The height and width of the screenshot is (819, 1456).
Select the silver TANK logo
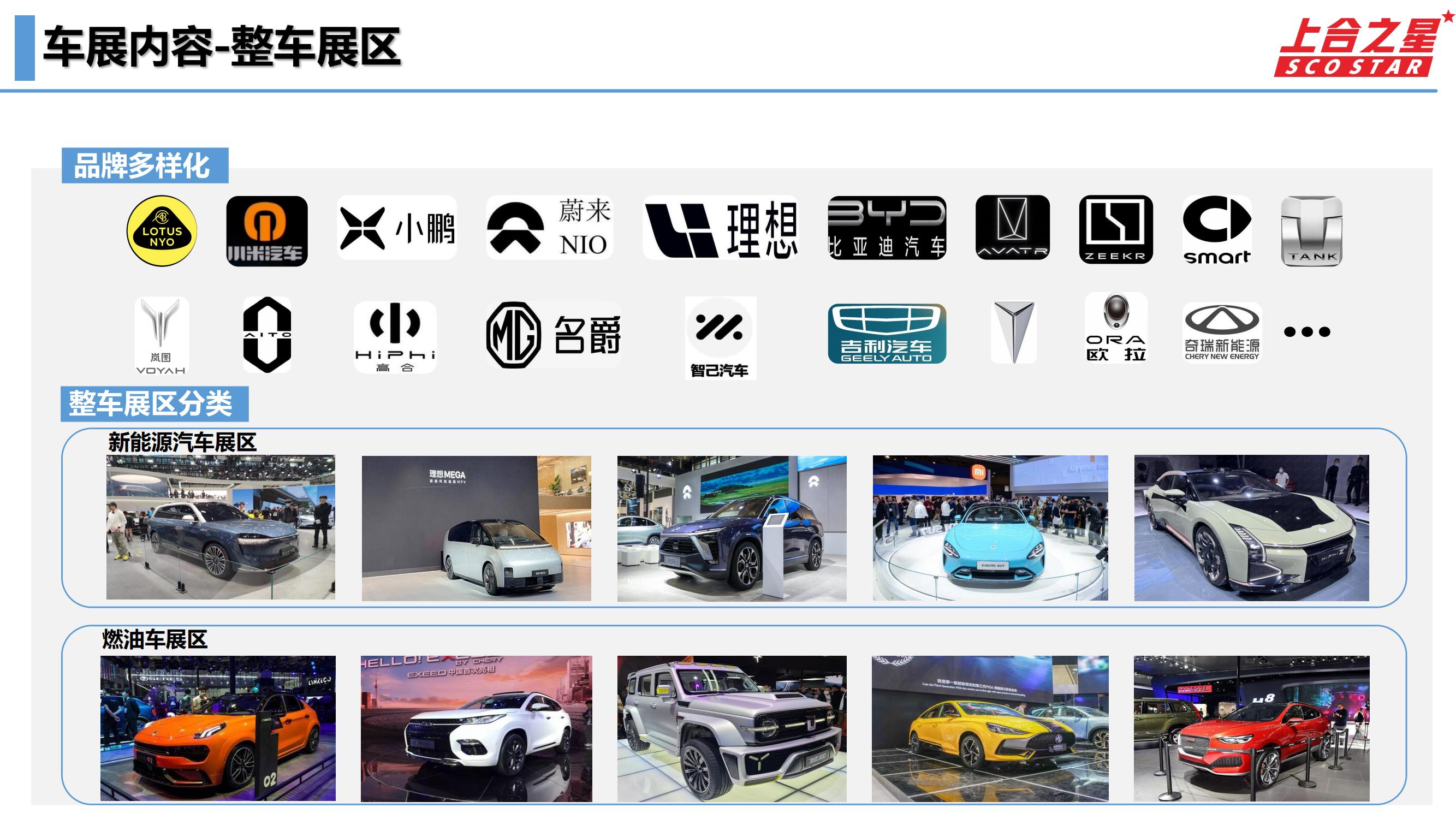(1312, 231)
